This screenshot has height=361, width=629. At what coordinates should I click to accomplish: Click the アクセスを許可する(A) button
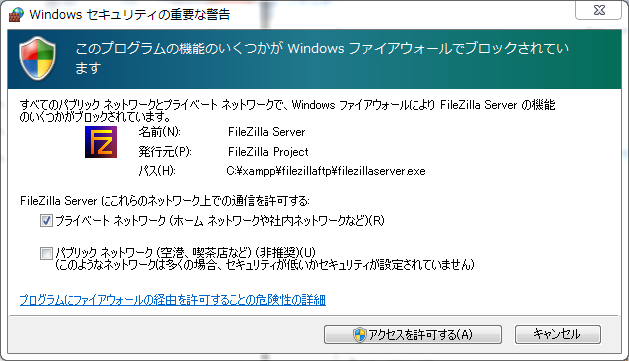point(413,334)
